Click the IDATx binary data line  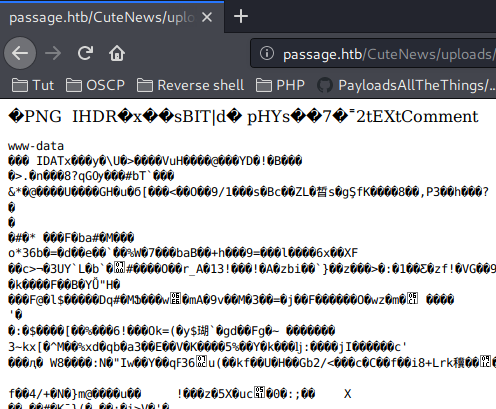pos(155,161)
